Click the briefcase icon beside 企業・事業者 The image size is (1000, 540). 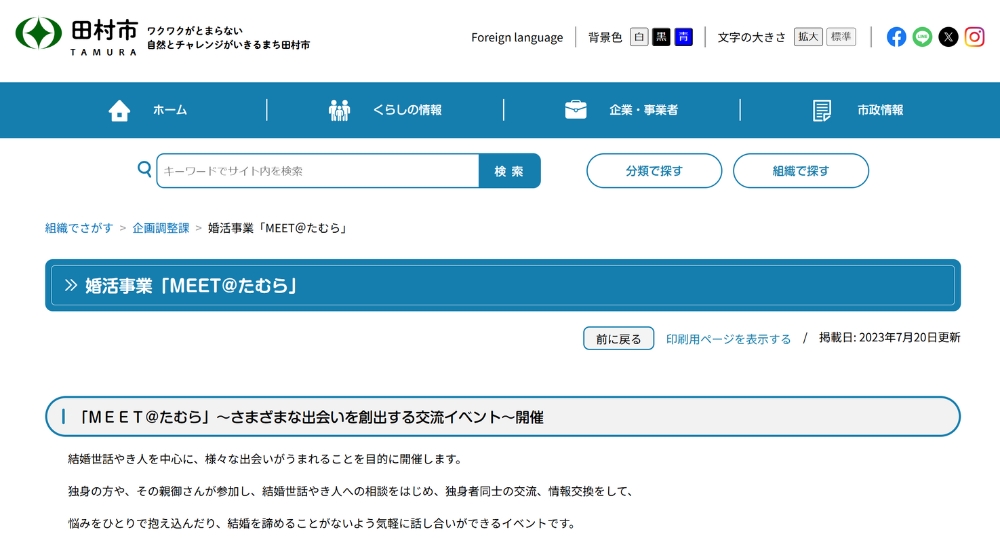click(576, 110)
